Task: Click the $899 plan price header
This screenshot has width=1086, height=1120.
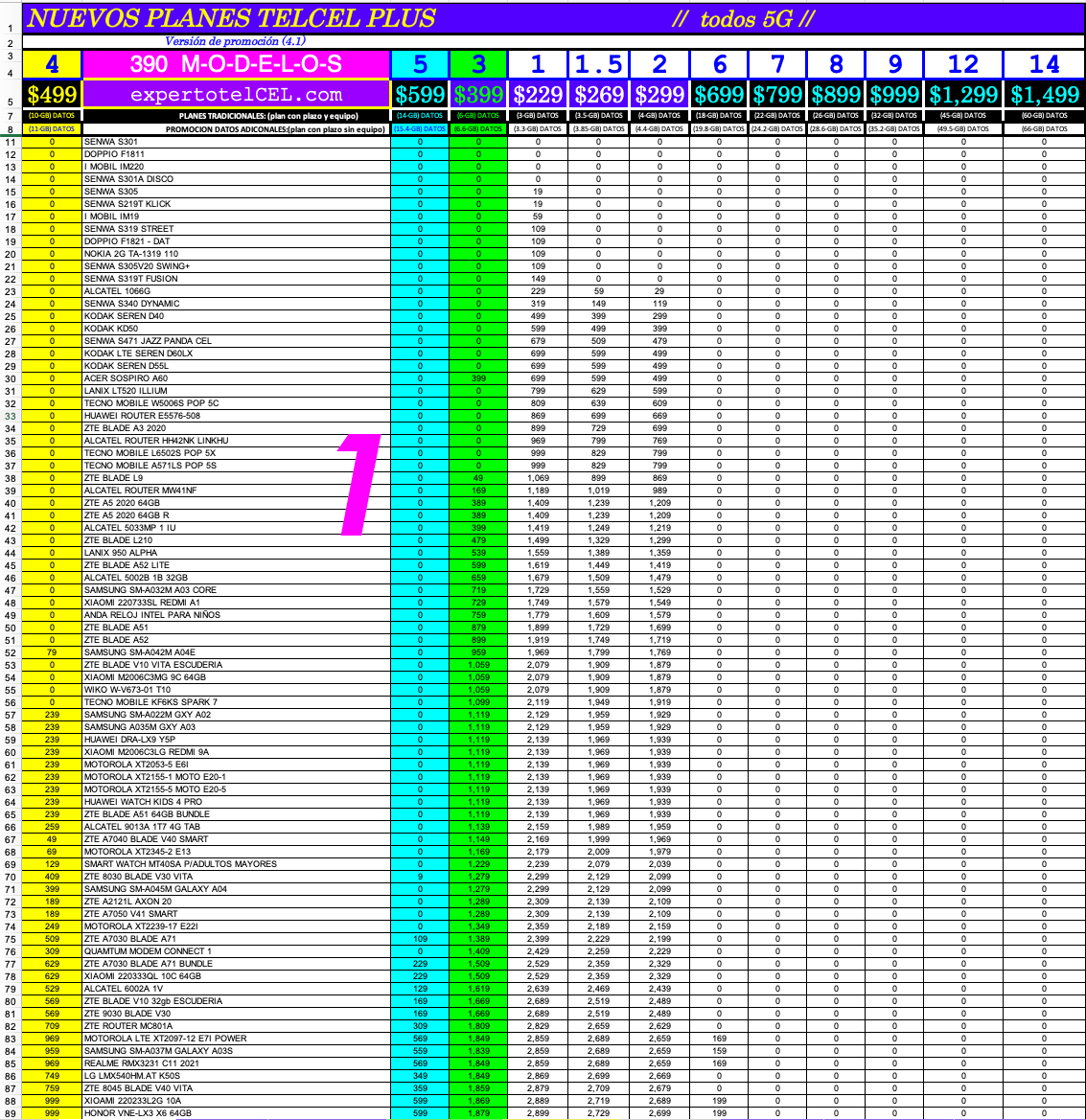Action: point(836,94)
